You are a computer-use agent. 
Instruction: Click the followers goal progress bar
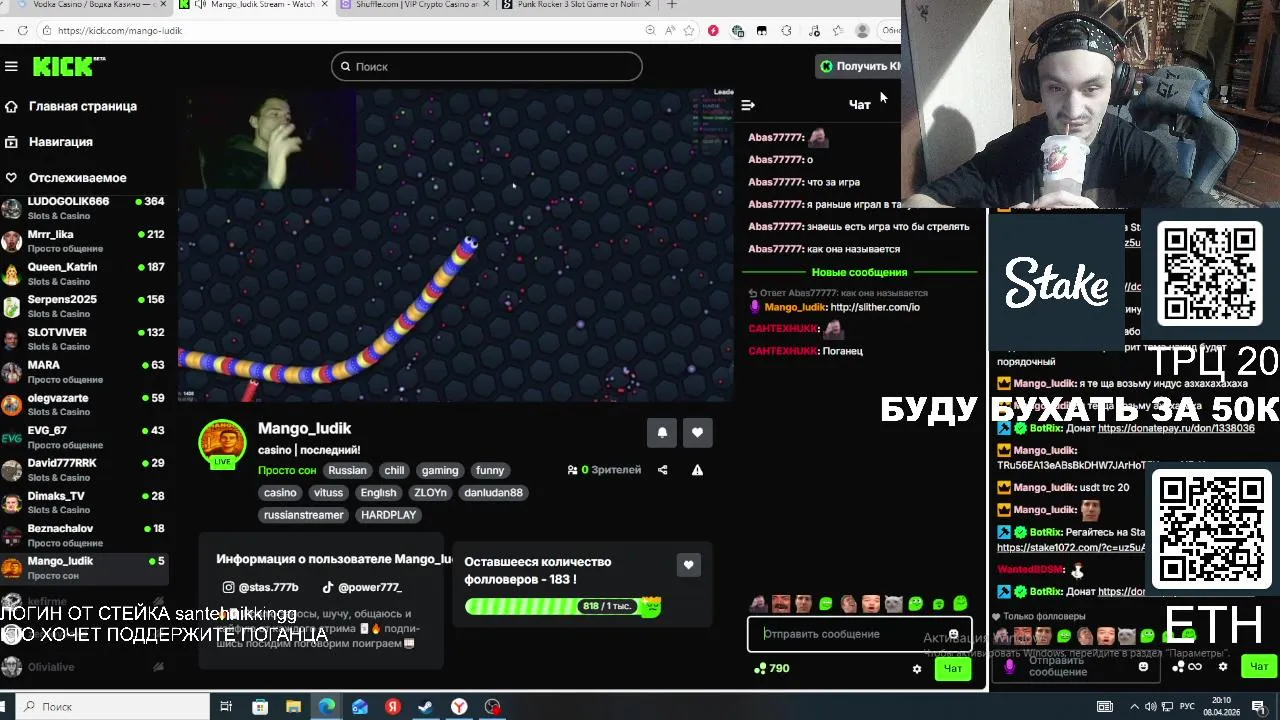click(562, 606)
